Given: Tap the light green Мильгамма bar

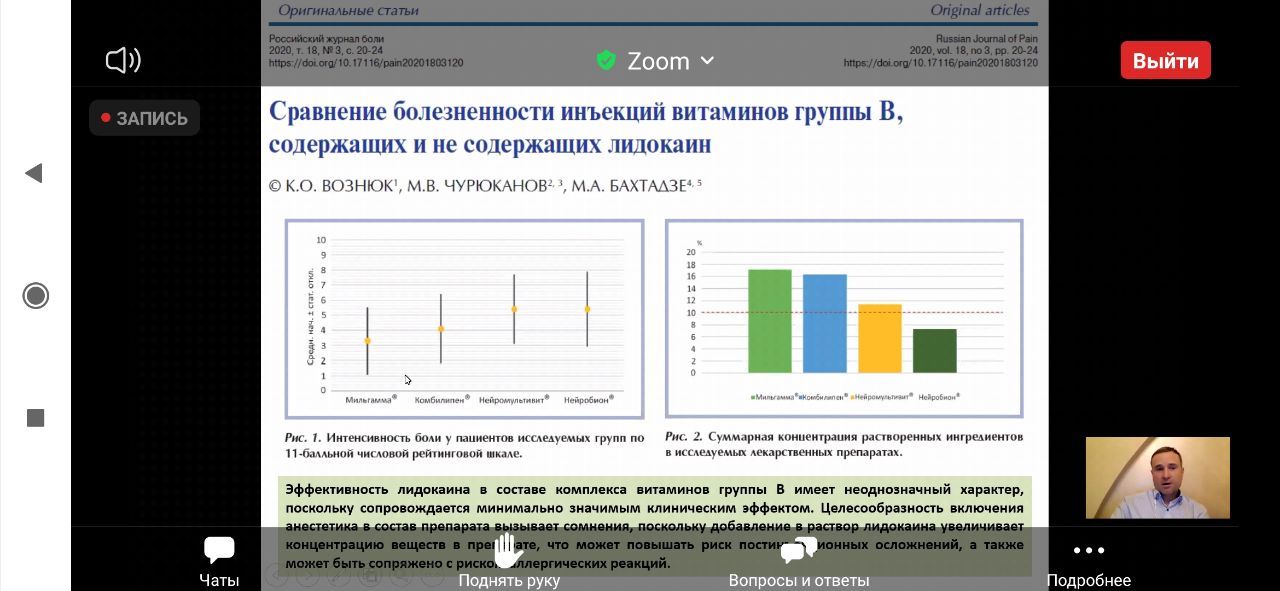Looking at the screenshot, I should (770, 321).
